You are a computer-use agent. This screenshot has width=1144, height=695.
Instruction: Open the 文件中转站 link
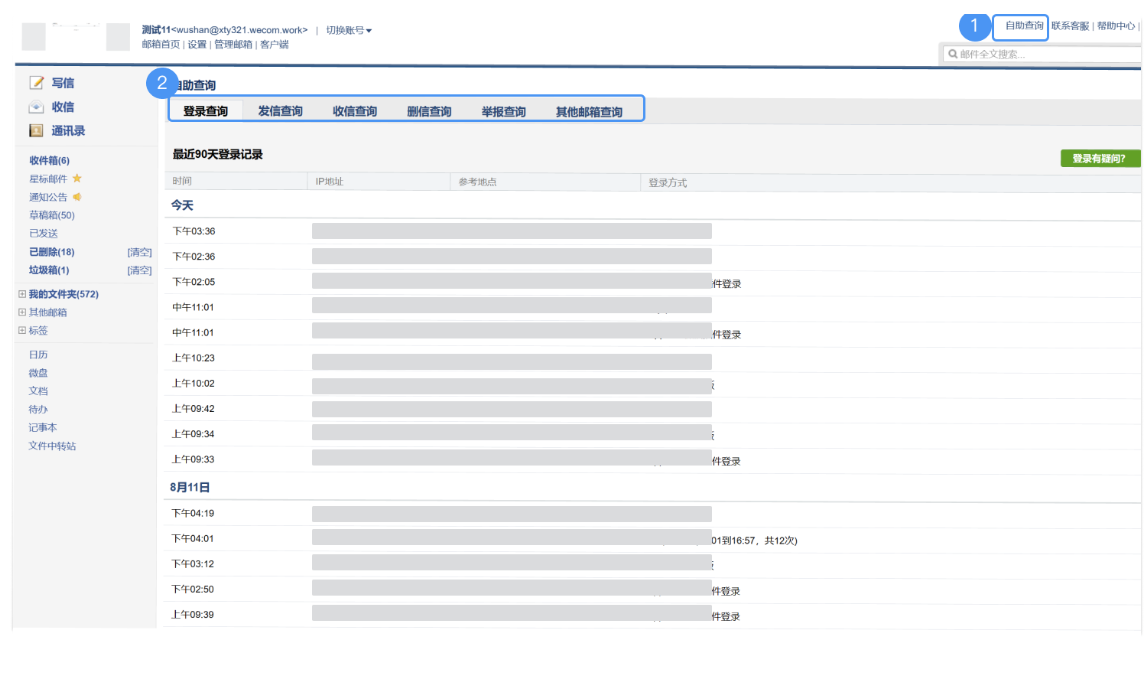click(x=52, y=446)
